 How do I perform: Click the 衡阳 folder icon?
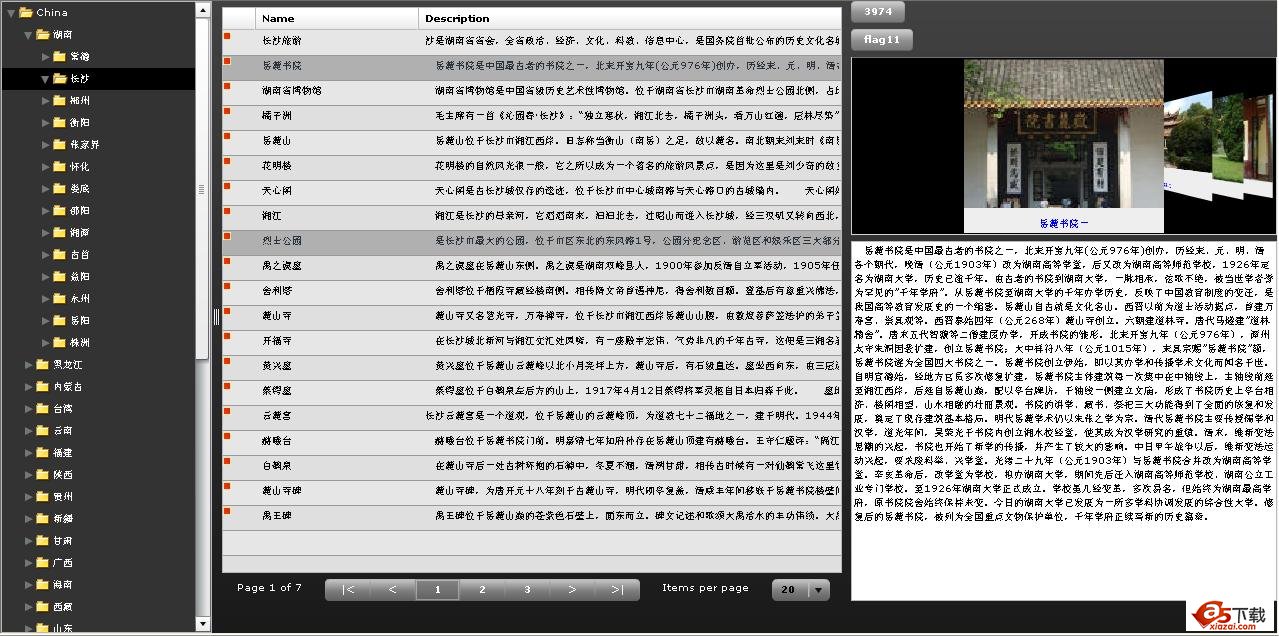point(59,122)
